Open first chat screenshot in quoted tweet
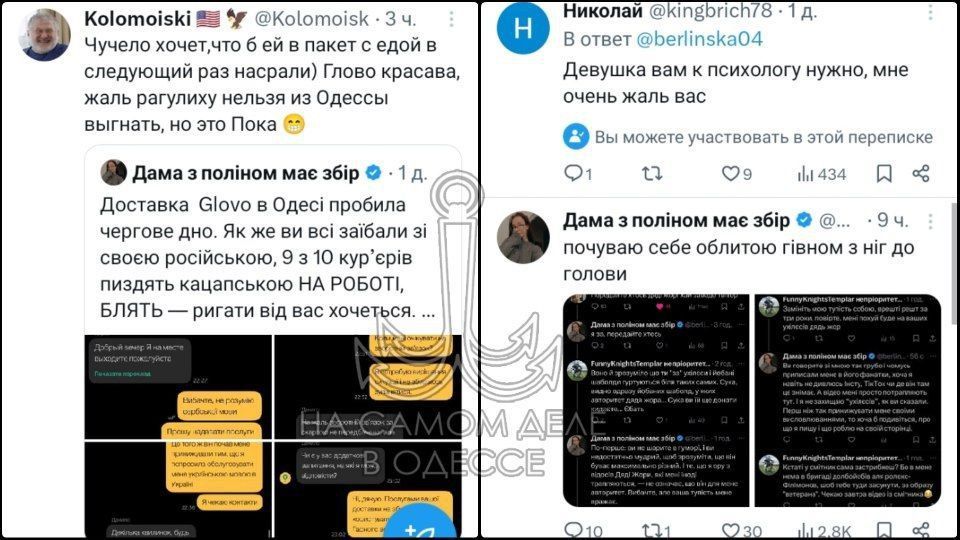Screen dimensions: 960x540 pyautogui.click(x=178, y=387)
